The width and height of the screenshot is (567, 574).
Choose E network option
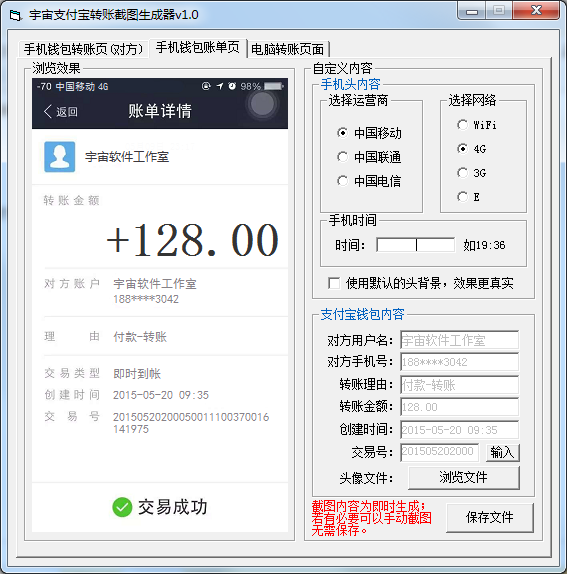tap(469, 197)
